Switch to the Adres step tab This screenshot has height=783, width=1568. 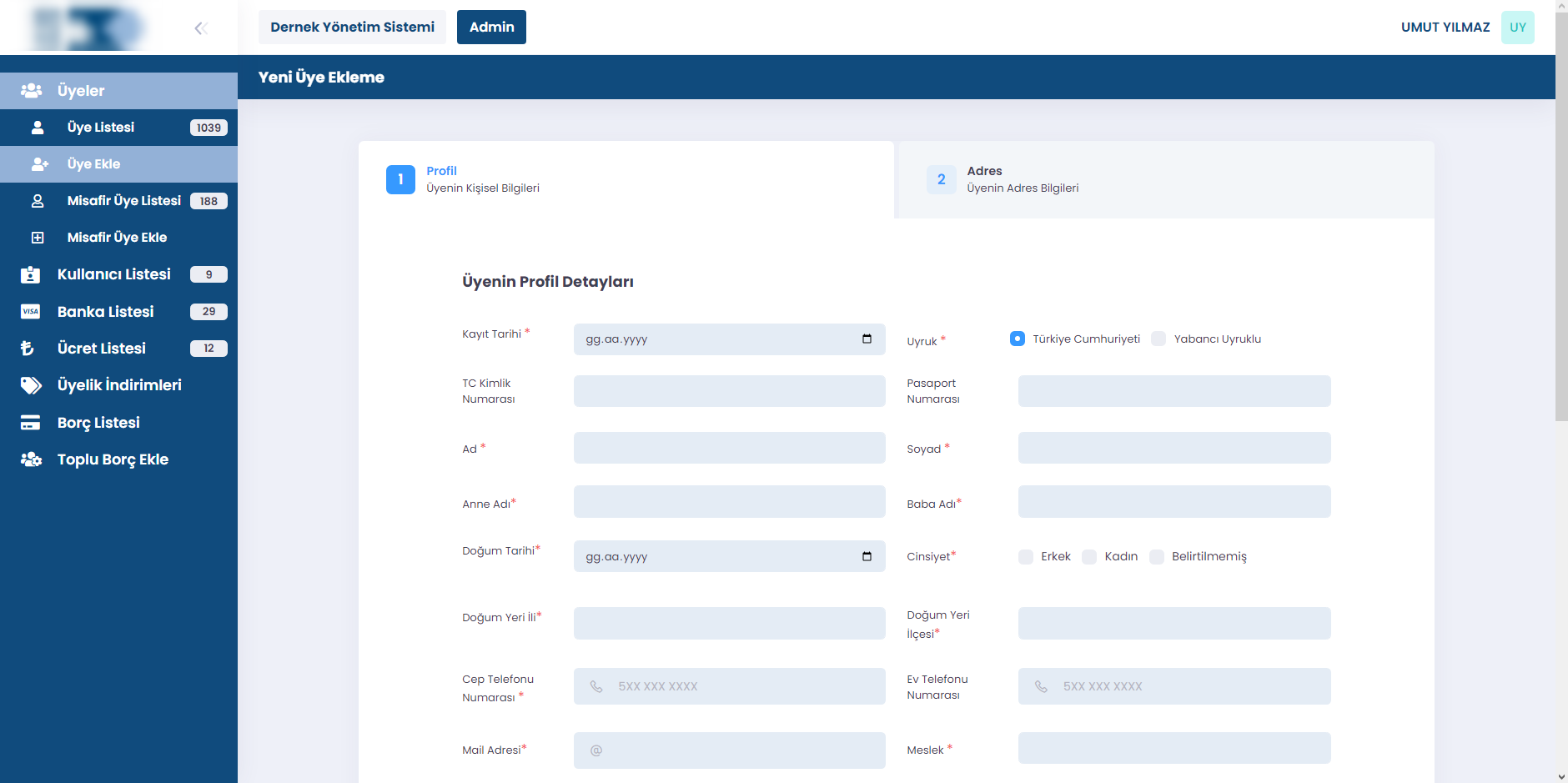[x=1163, y=179]
